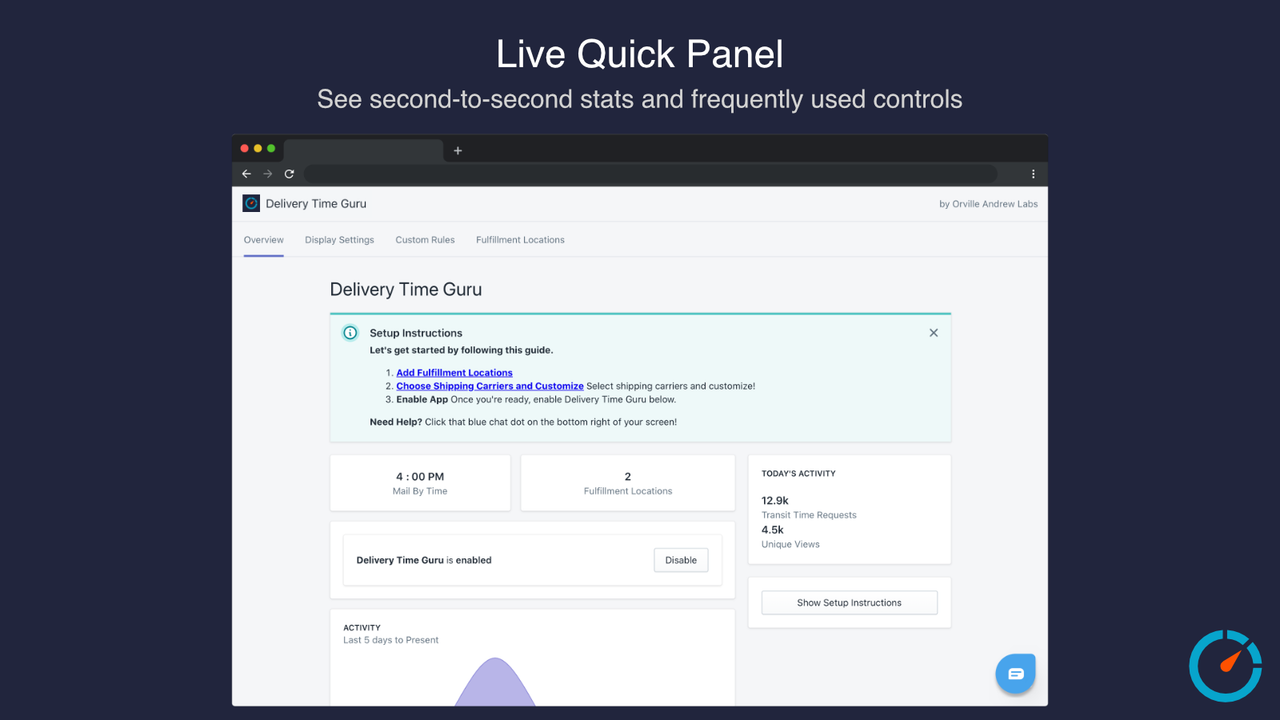The image size is (1280, 720).
Task: Follow the Choose Shipping Carriers and Customize link
Action: [489, 386]
